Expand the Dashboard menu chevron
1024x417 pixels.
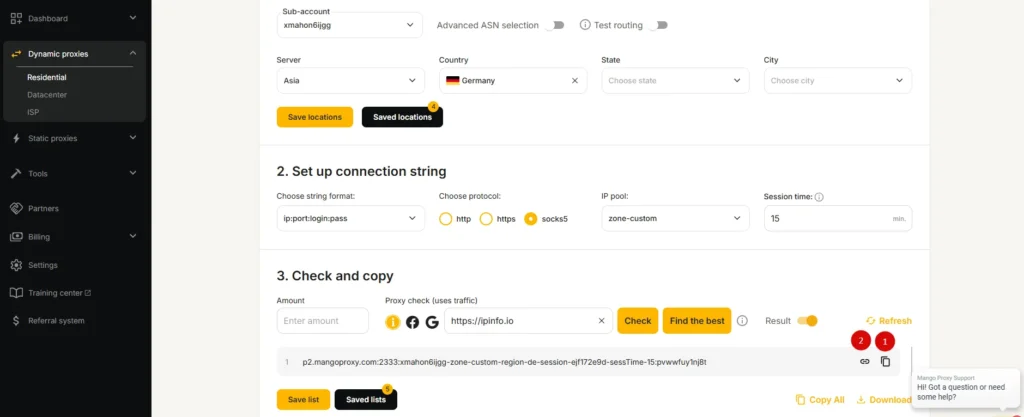(133, 18)
